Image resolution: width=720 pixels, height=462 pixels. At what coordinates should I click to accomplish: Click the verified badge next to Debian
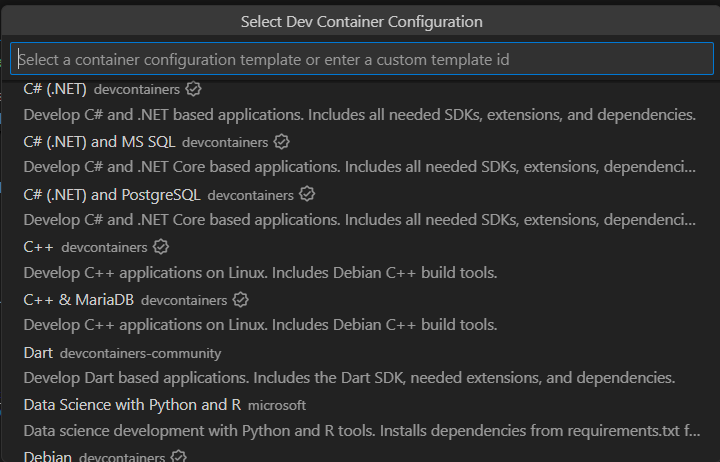pyautogui.click(x=179, y=456)
